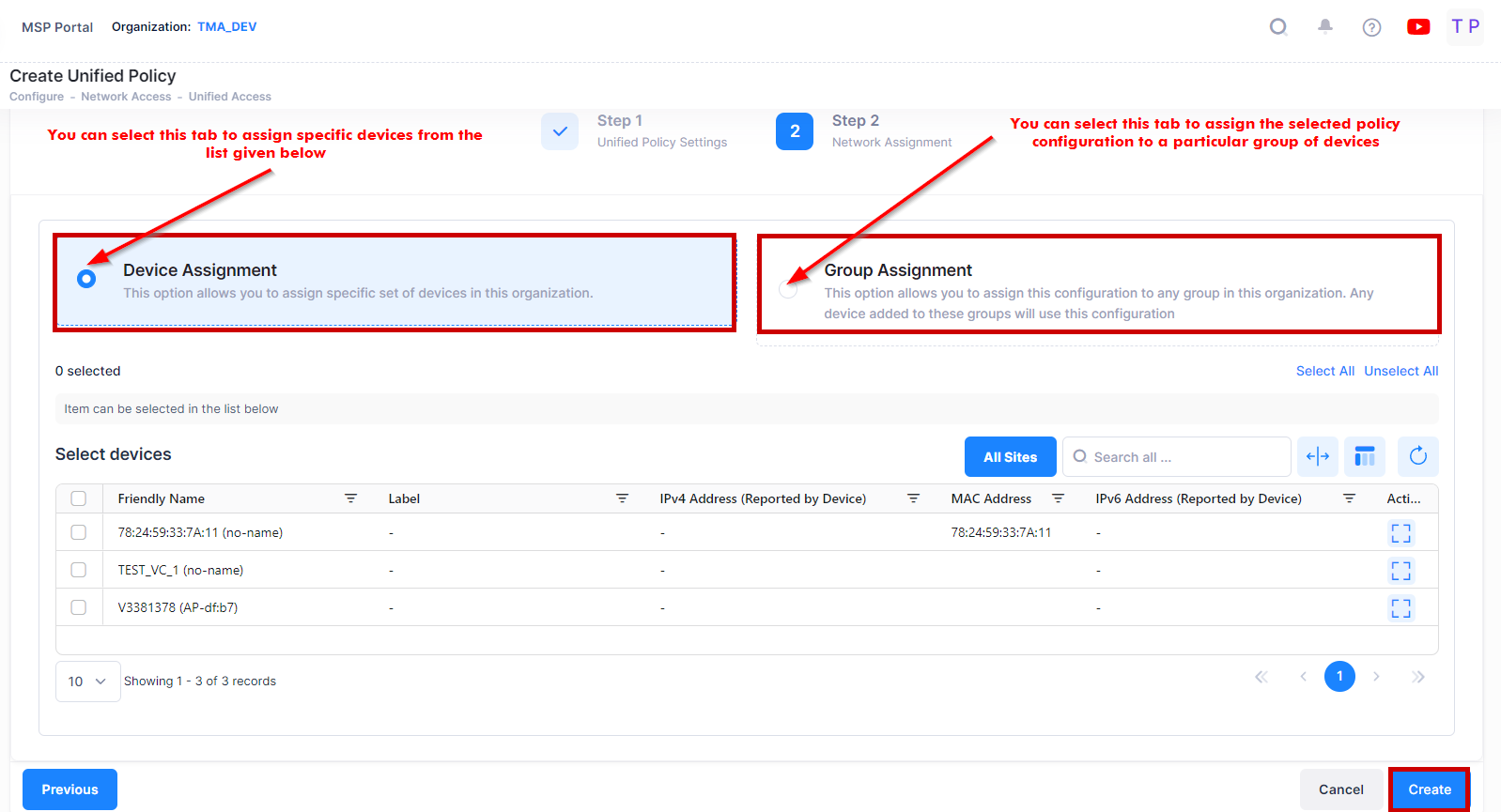Screen dimensions: 1501x812
Task: Expand details for TEST_VC_1 device row
Action: 1400,571
